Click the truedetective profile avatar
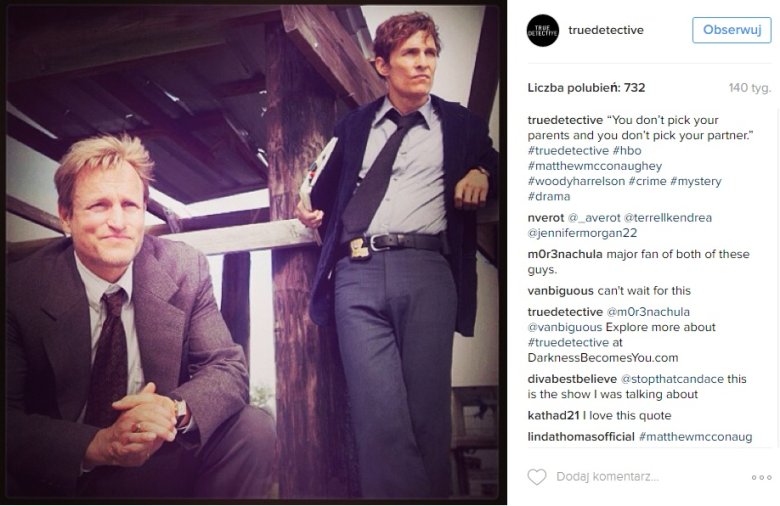Screen dimensions: 780x506 click(542, 30)
